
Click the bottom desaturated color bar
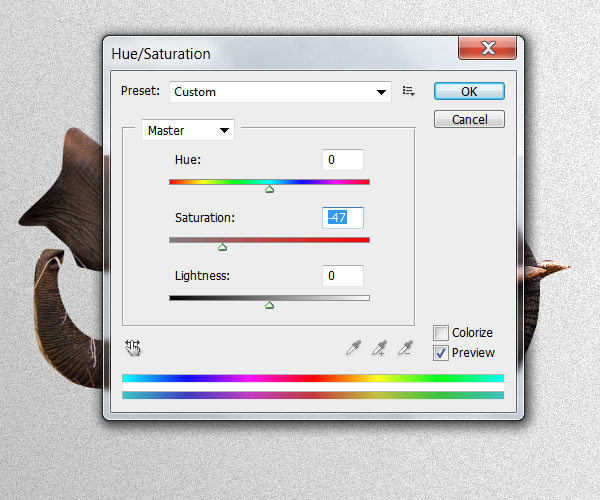(x=313, y=395)
